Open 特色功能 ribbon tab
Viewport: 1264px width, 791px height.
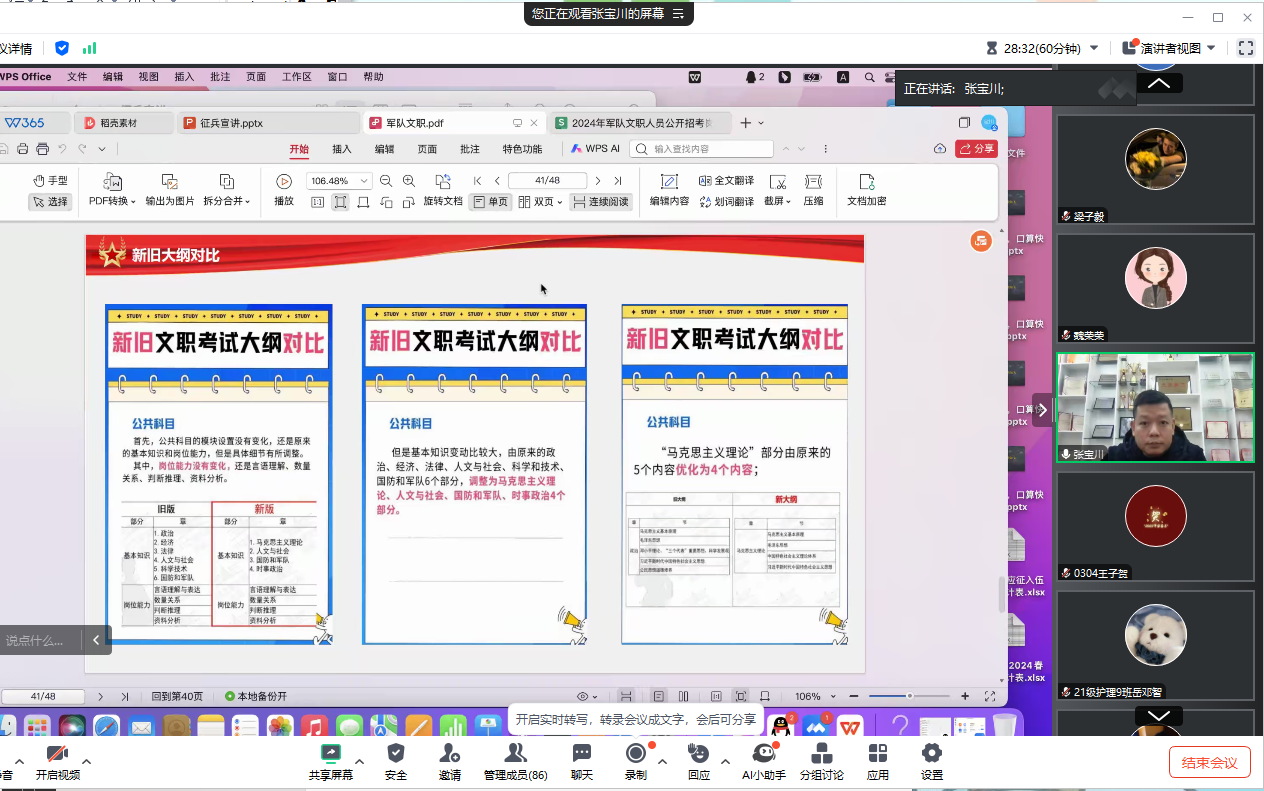[523, 149]
